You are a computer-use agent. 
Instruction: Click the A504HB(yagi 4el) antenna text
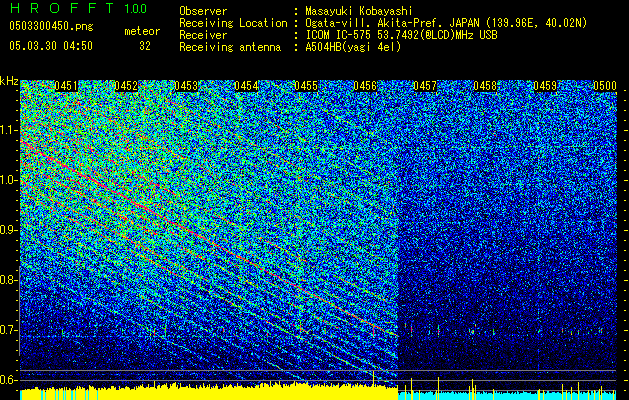pos(353,47)
